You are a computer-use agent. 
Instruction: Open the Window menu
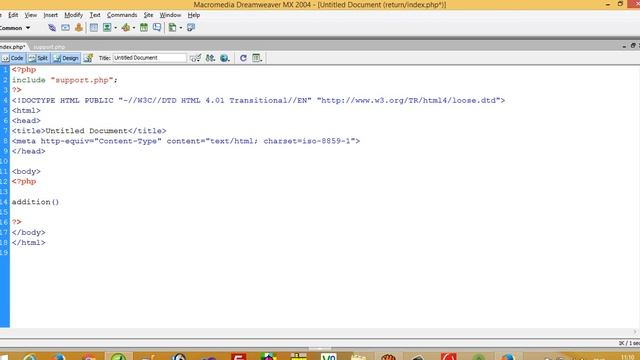(x=170, y=15)
